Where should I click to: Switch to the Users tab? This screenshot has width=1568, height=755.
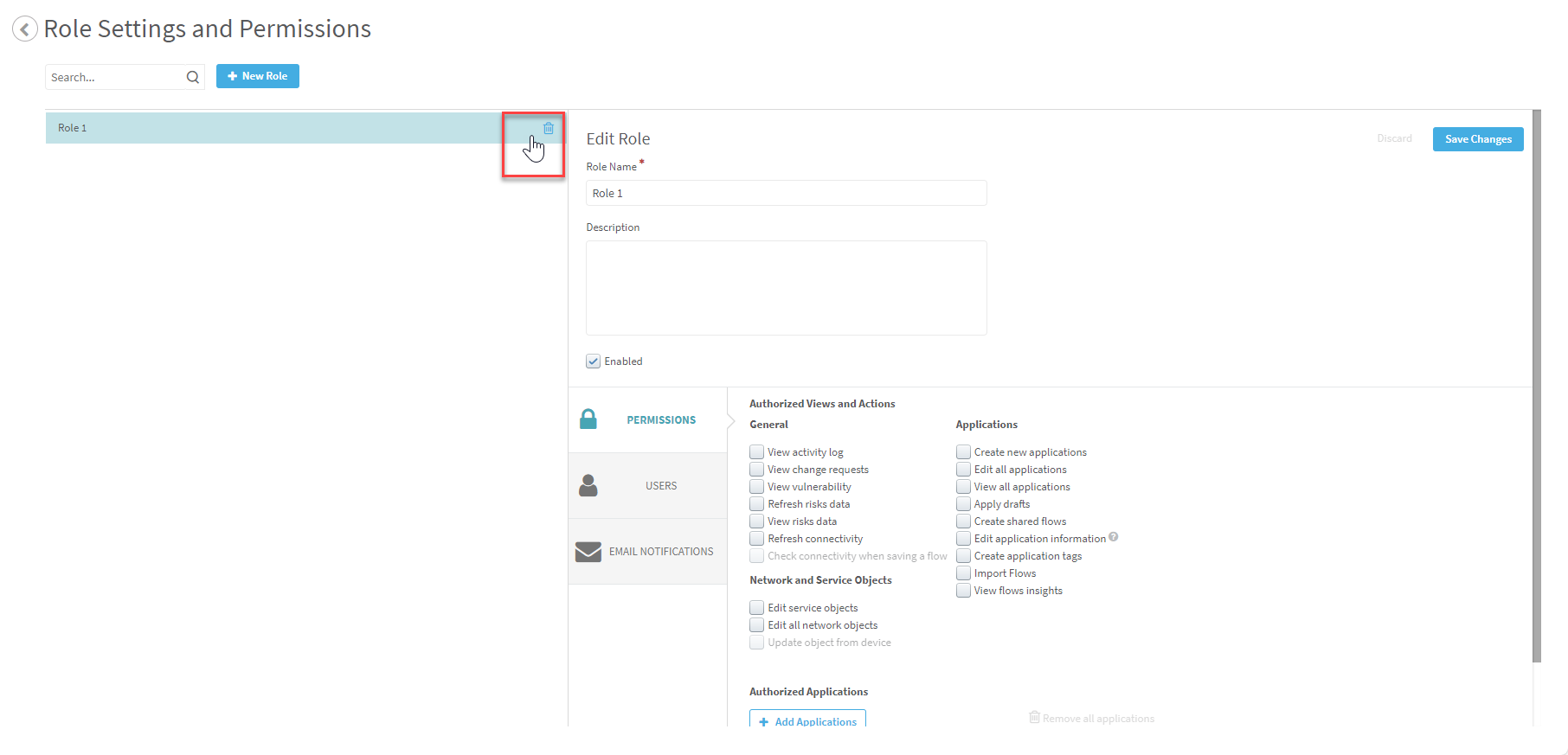point(660,486)
